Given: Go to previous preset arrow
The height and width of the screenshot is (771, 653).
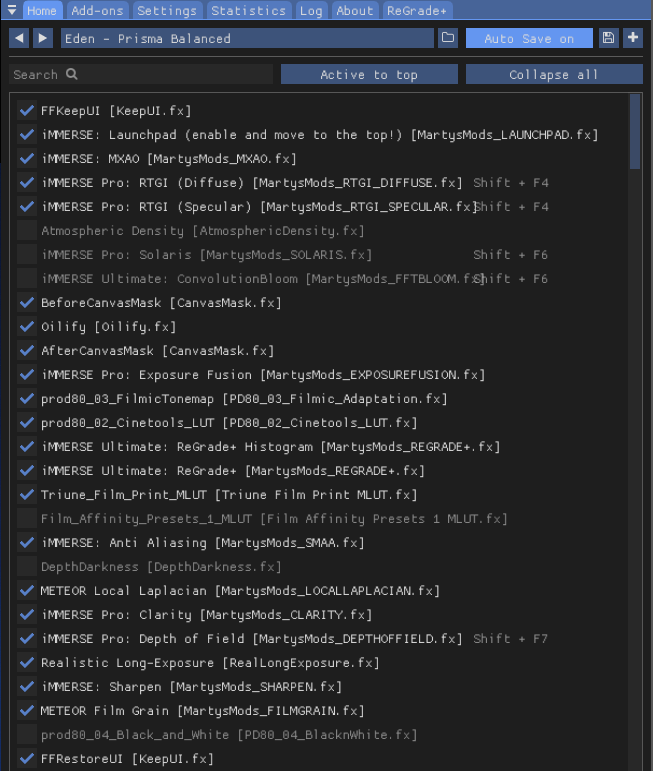Looking at the screenshot, I should click(x=19, y=38).
